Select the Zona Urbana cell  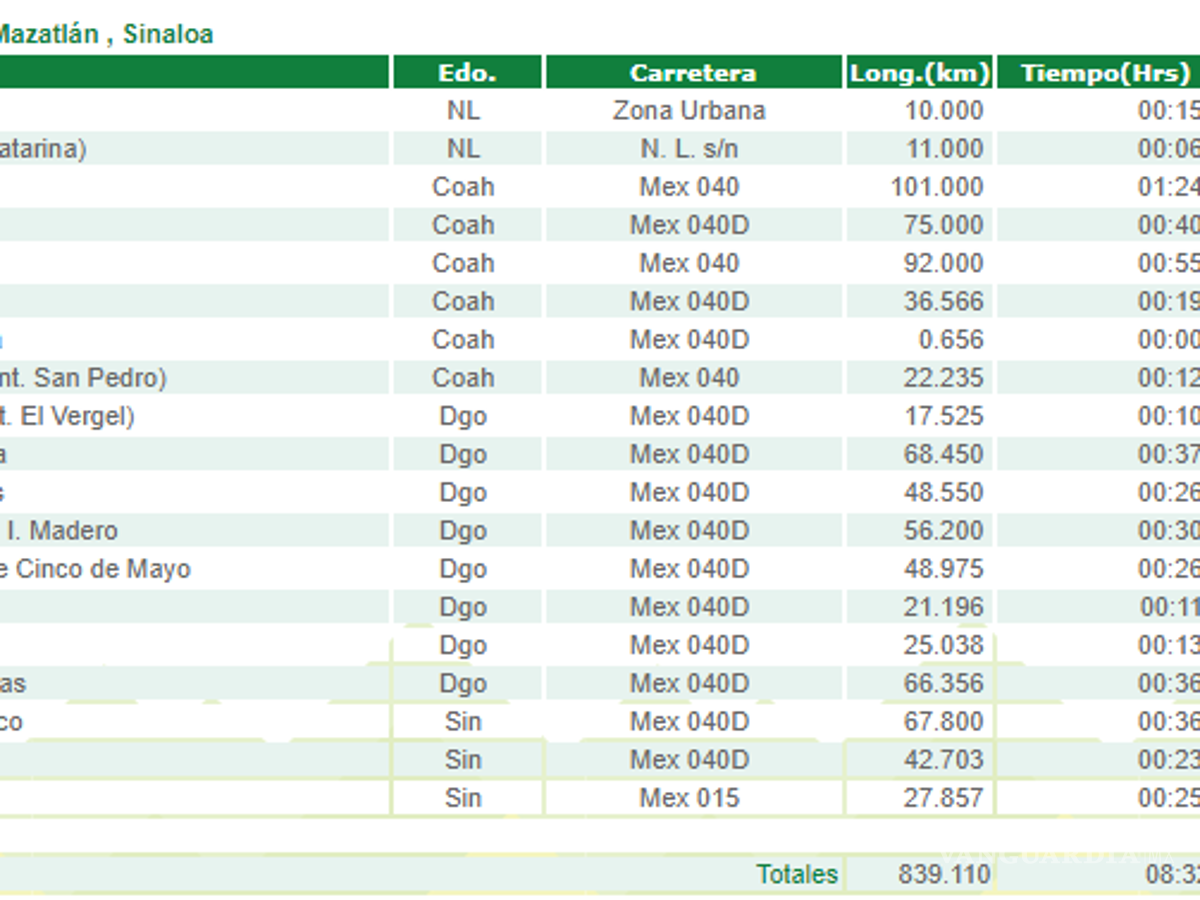click(x=689, y=110)
